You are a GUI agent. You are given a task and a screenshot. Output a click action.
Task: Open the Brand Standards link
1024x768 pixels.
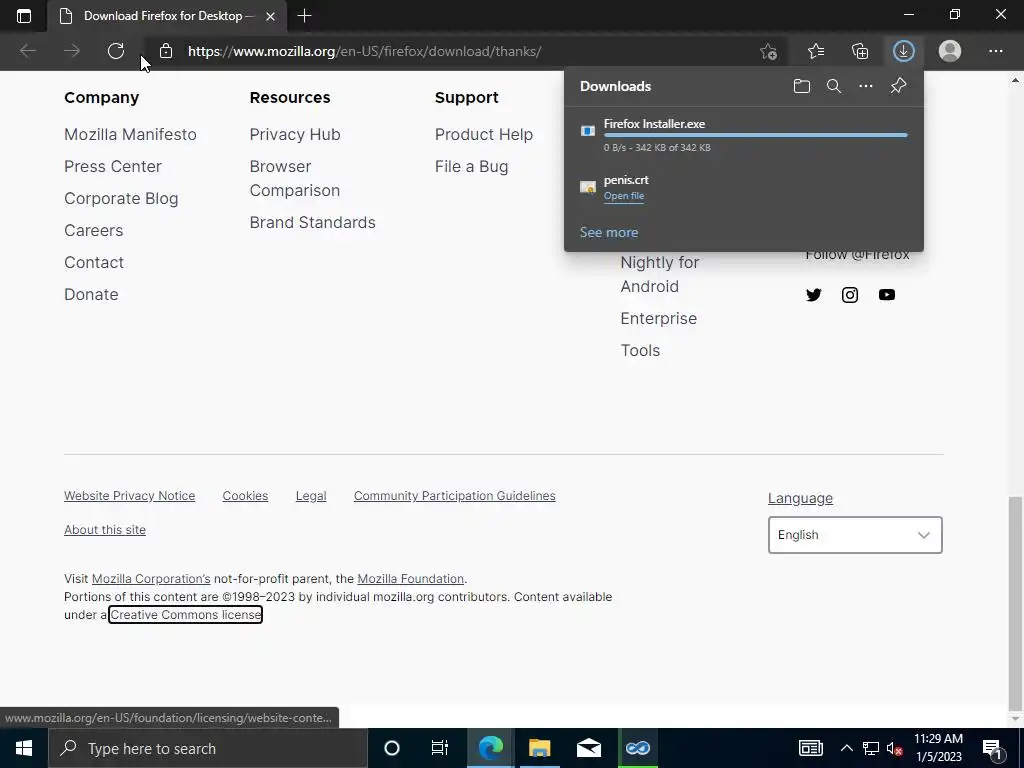pyautogui.click(x=312, y=223)
